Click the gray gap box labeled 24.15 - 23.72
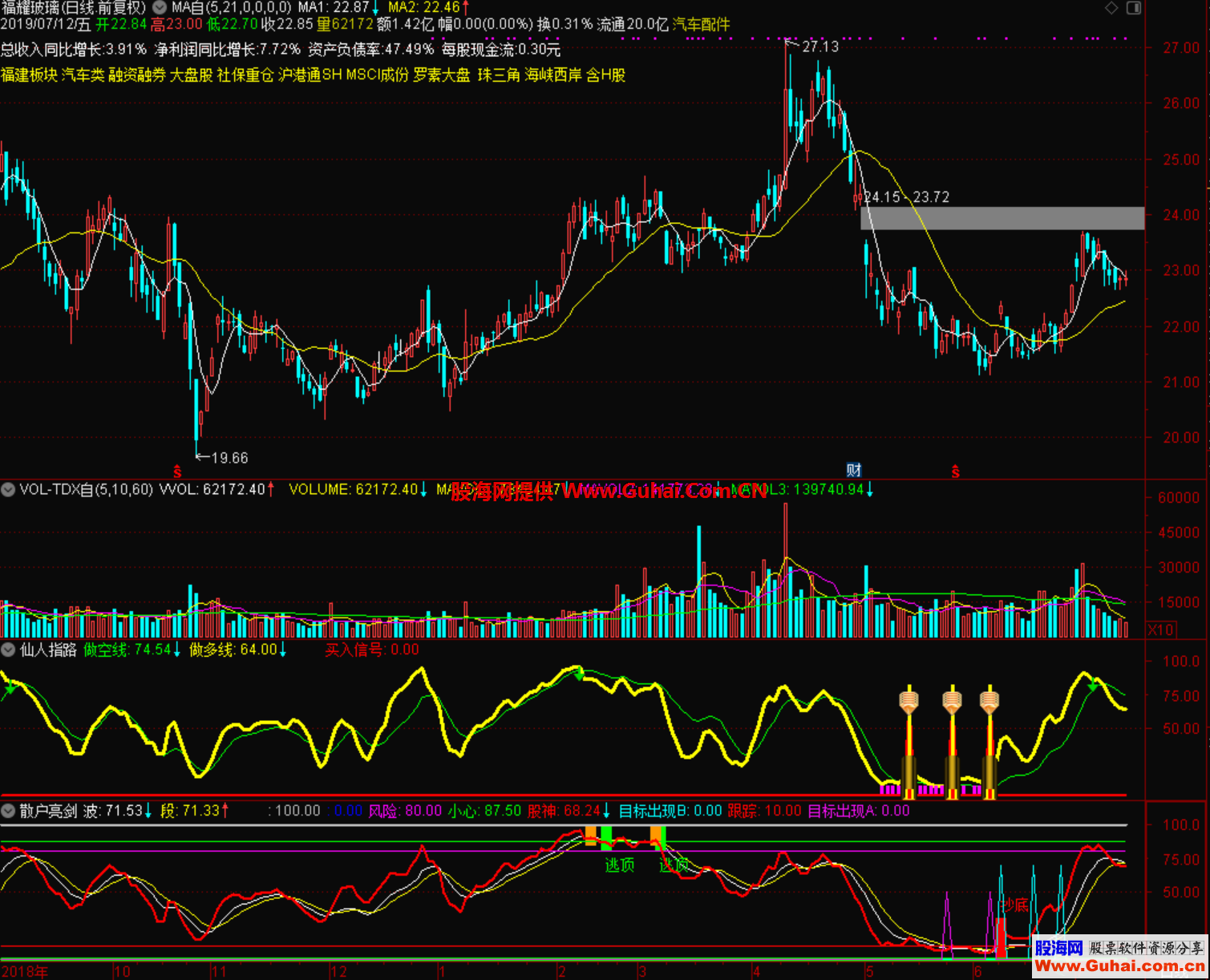Viewport: 1210px width, 980px height. point(1002,218)
